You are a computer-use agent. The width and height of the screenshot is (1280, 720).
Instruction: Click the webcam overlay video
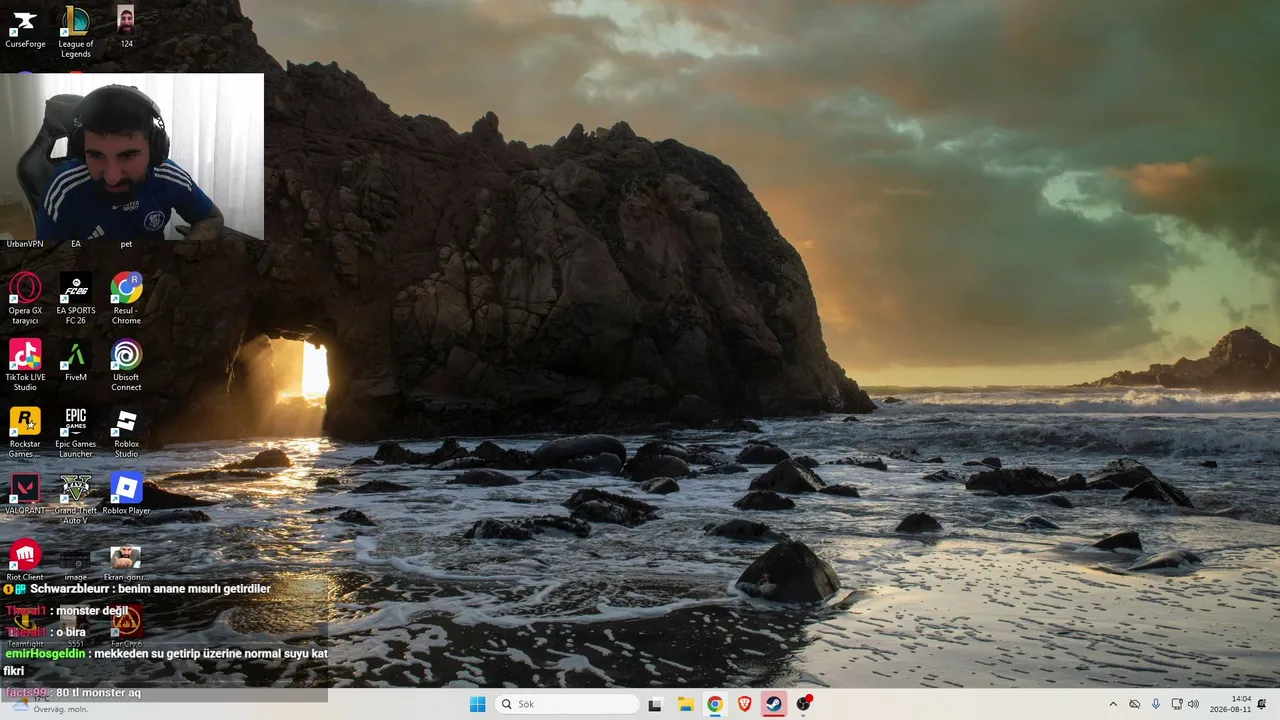132,156
